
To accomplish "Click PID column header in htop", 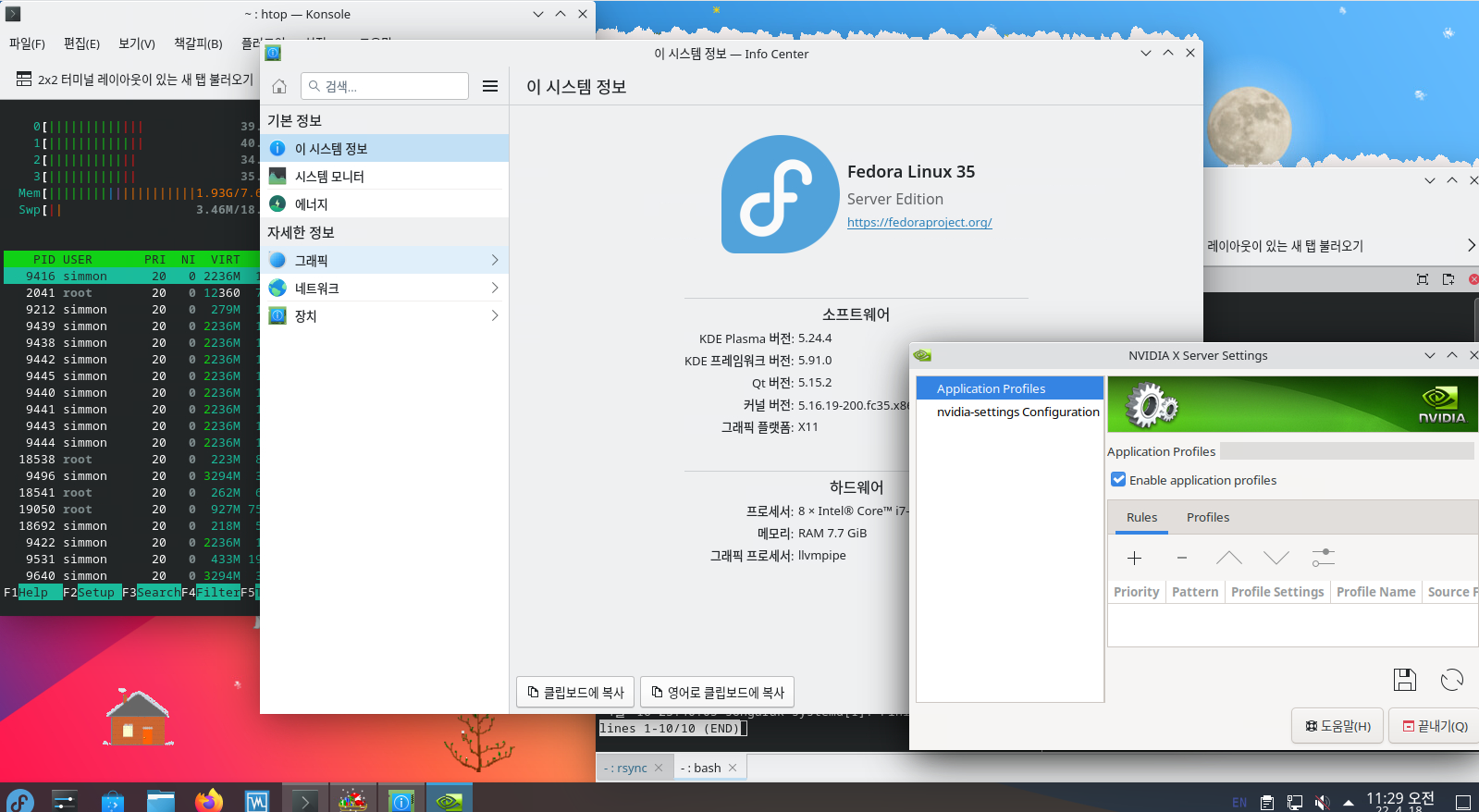I will tap(43, 259).
